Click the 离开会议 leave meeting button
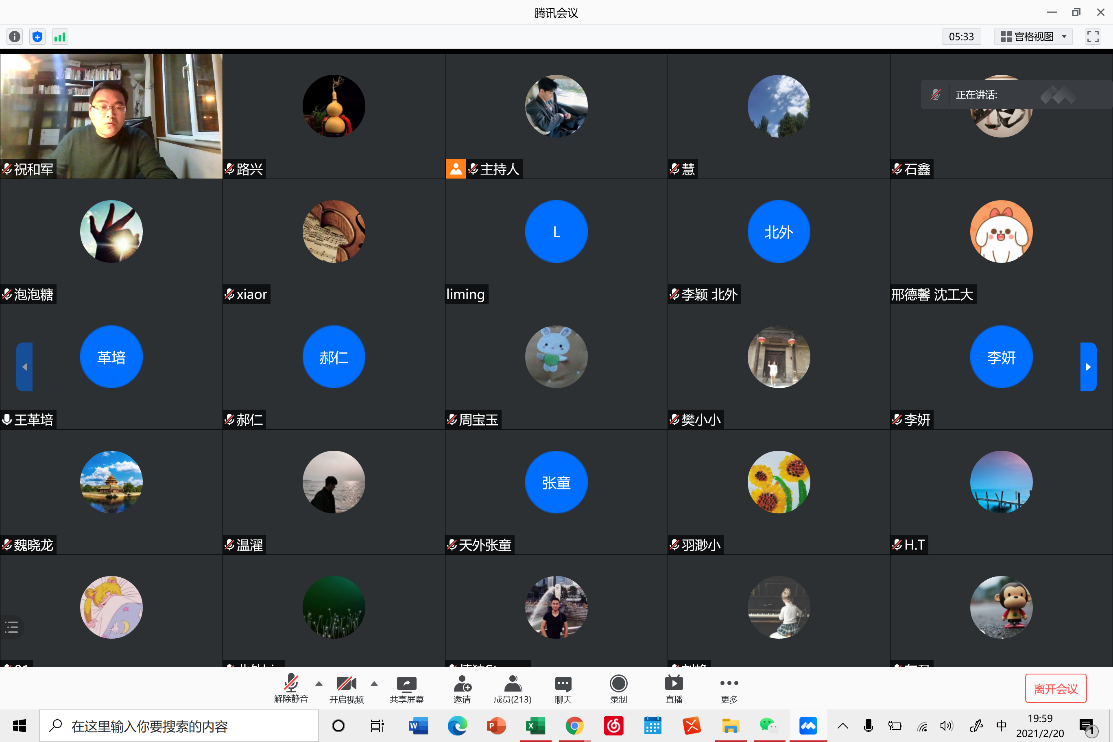1113x742 pixels. tap(1055, 688)
